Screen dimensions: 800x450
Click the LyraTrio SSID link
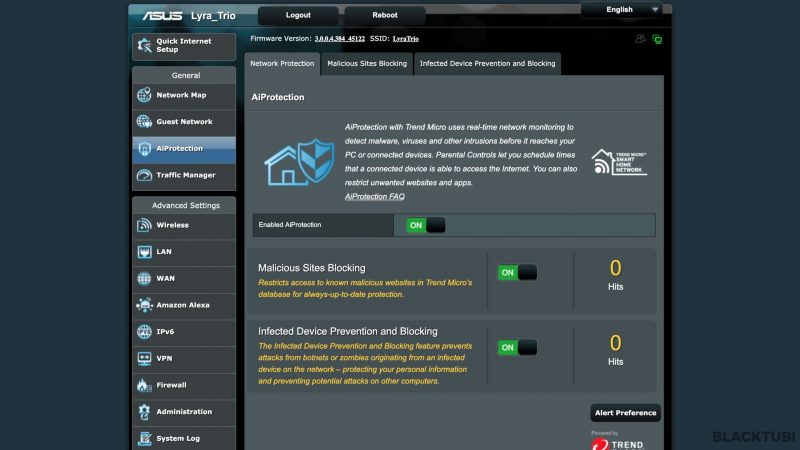pos(406,39)
